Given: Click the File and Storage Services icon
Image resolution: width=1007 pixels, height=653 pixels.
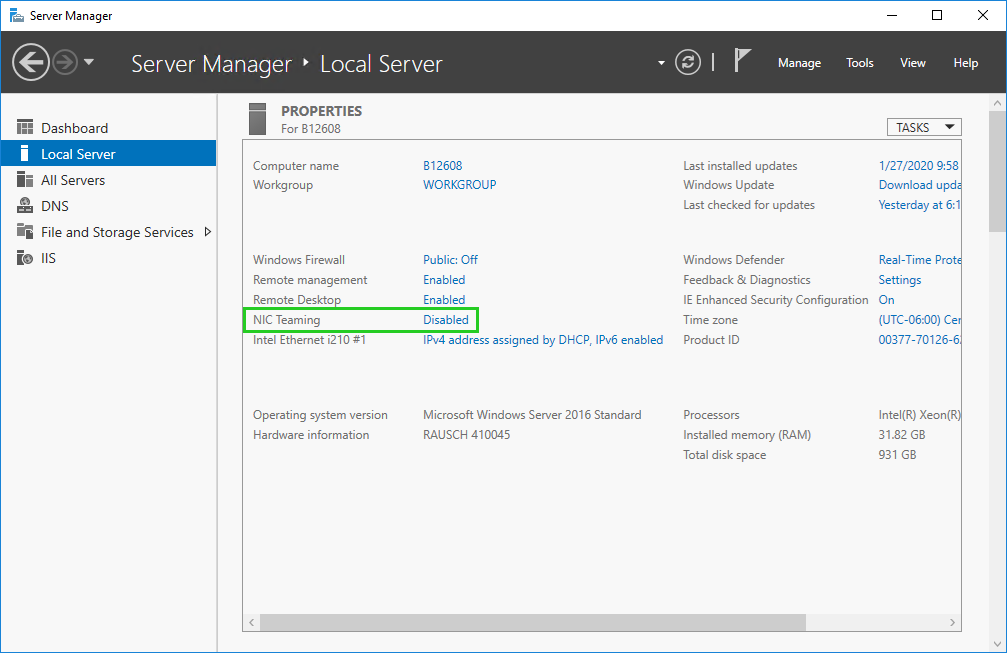Looking at the screenshot, I should [25, 232].
